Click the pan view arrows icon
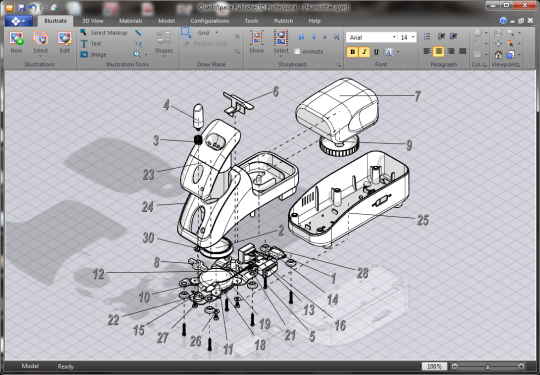Viewport: 540px width, 375px height. click(498, 44)
